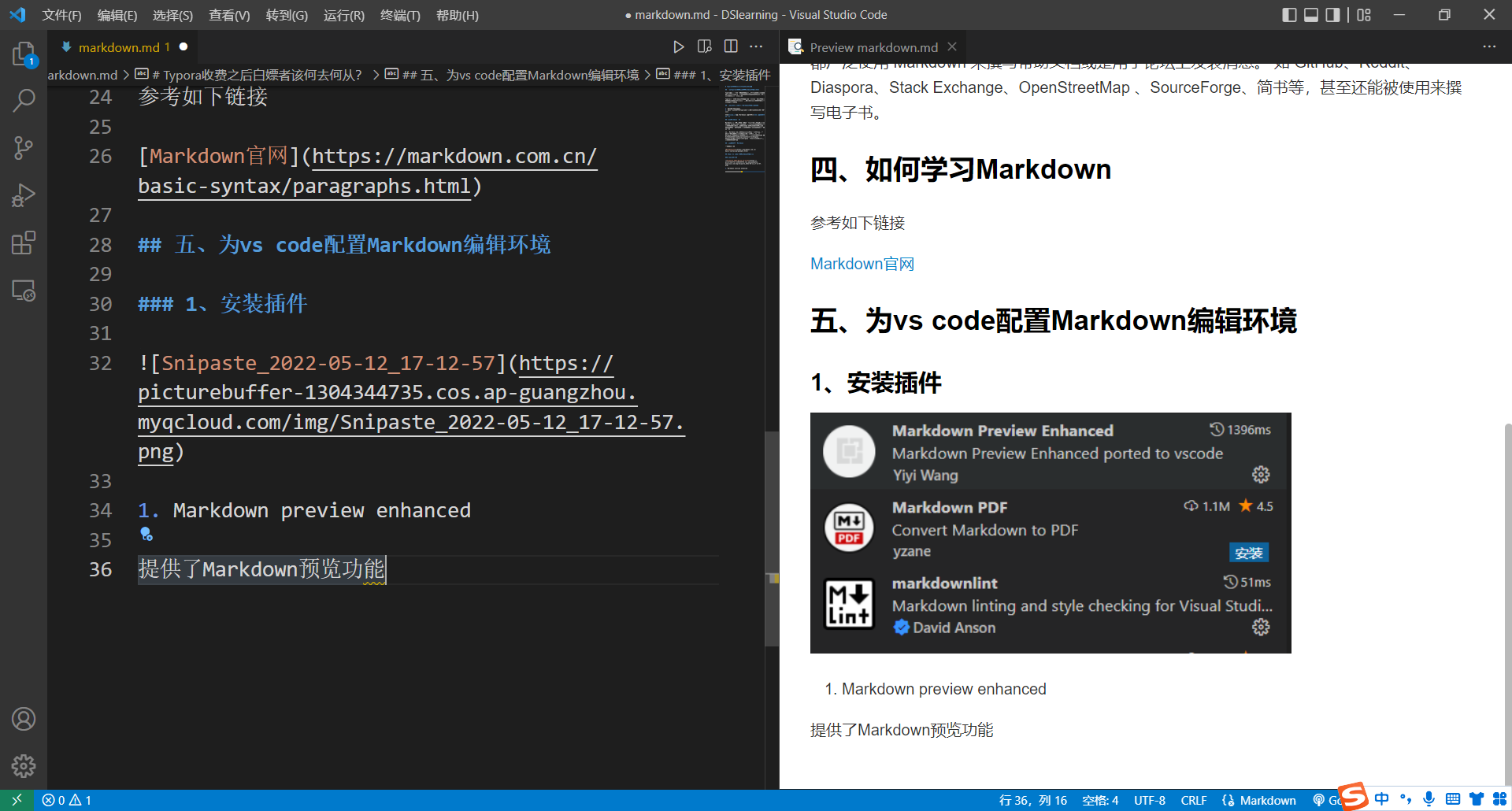The image size is (1512, 811).
Task: Close the Preview markdown.md tab
Action: (x=952, y=47)
